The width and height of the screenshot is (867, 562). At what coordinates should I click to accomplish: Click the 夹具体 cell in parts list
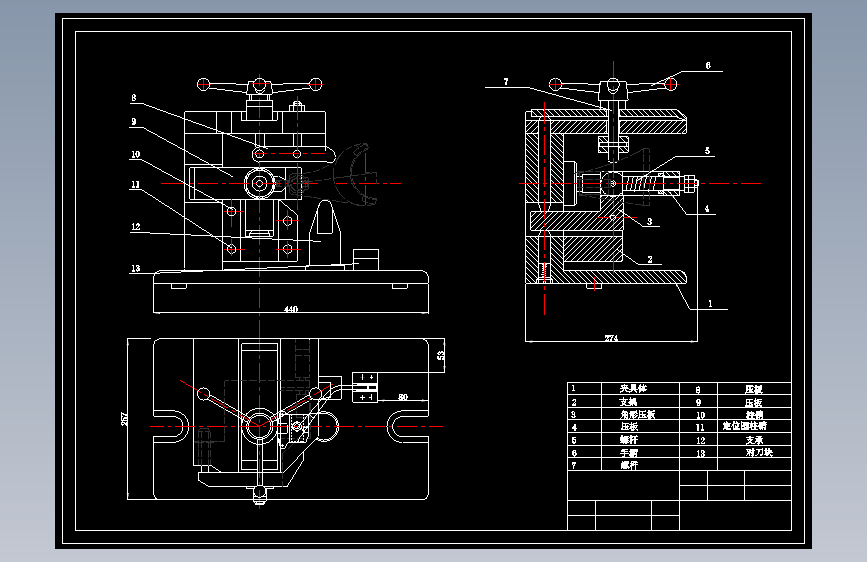633,388
